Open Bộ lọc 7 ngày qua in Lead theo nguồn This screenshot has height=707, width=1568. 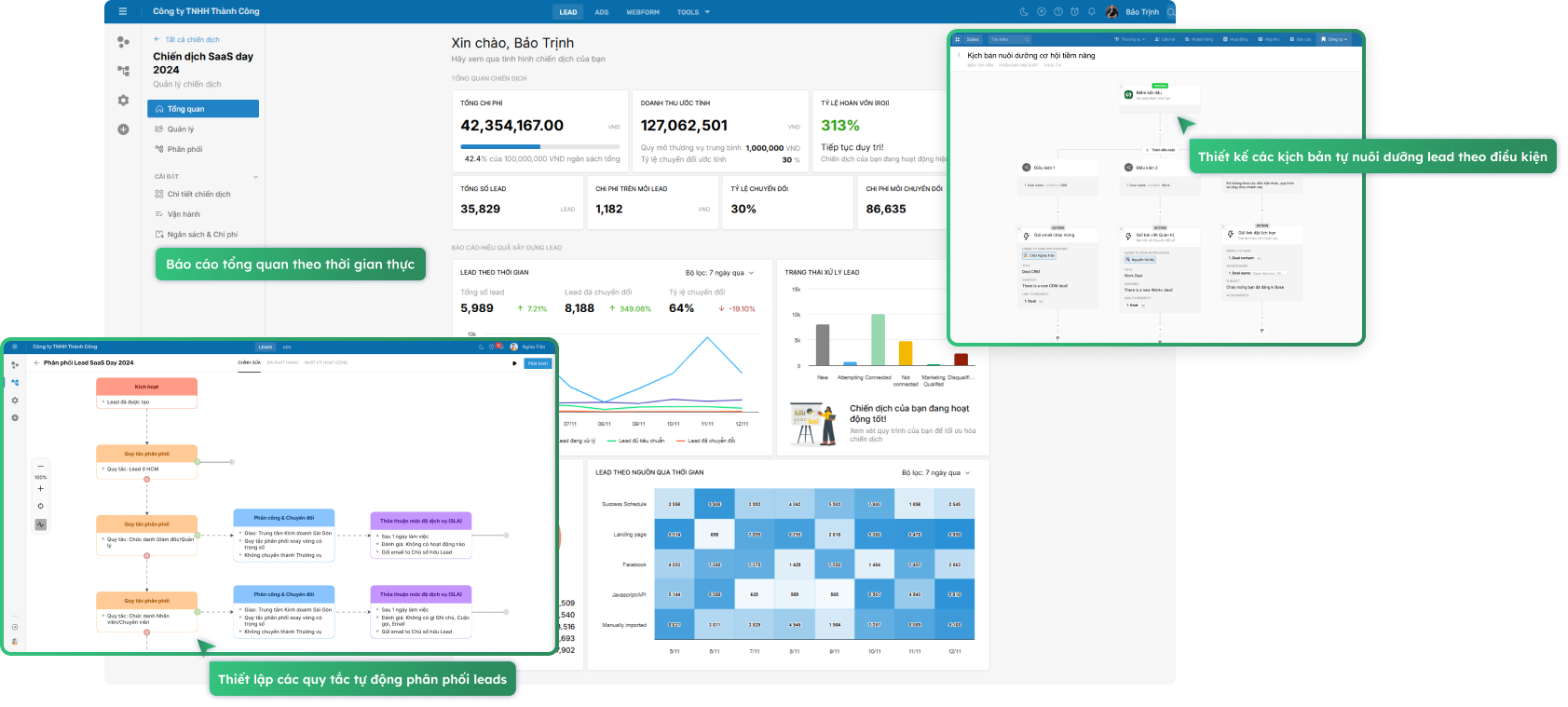(x=935, y=473)
